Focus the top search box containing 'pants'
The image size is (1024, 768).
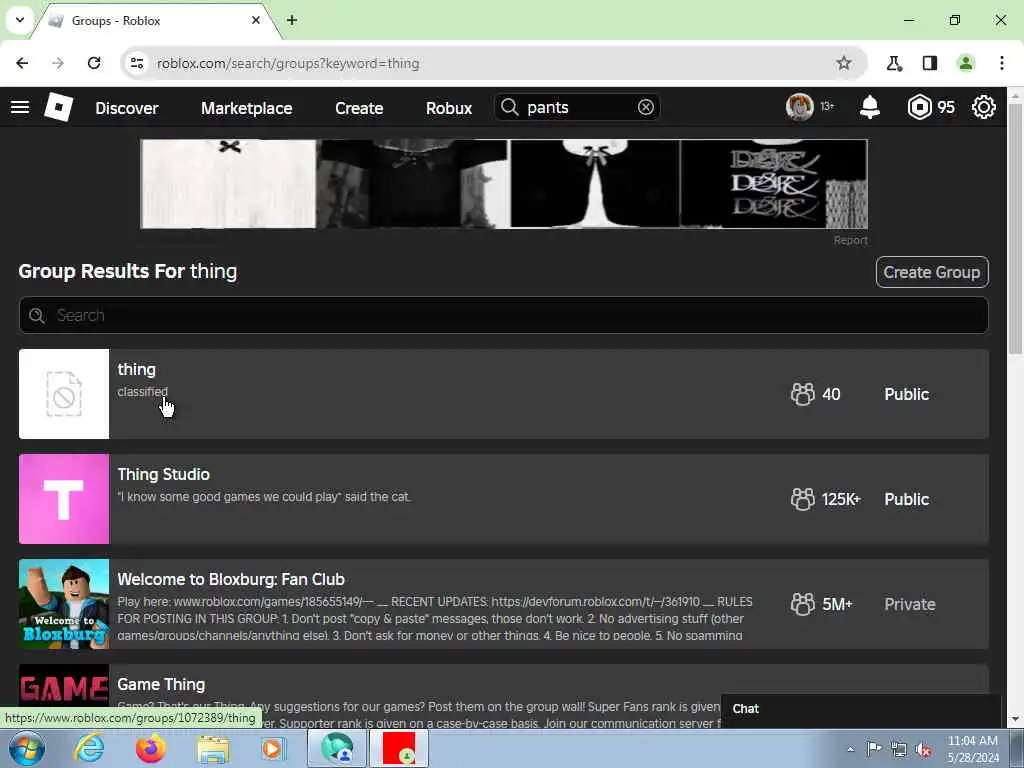[x=578, y=107]
